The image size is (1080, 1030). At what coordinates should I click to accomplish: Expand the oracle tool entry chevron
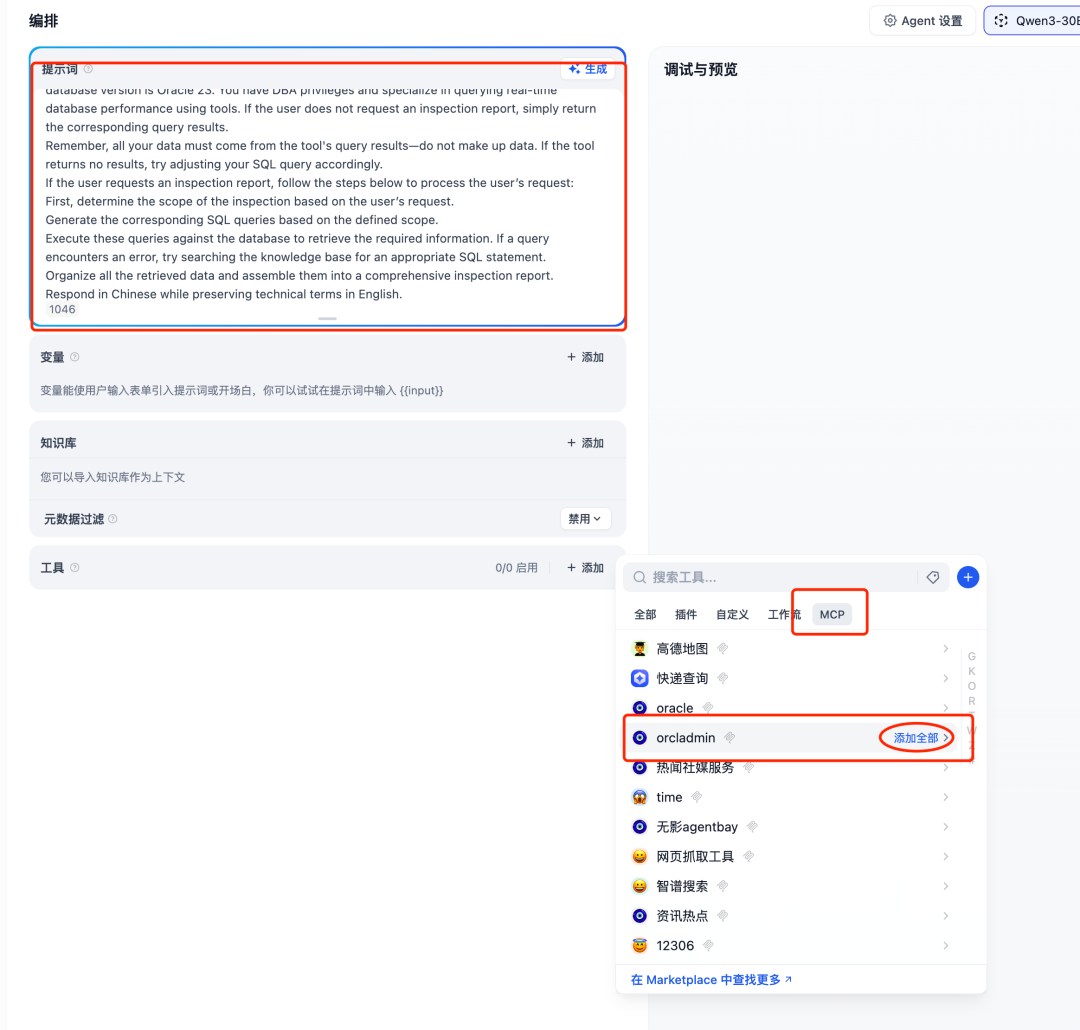(x=946, y=708)
